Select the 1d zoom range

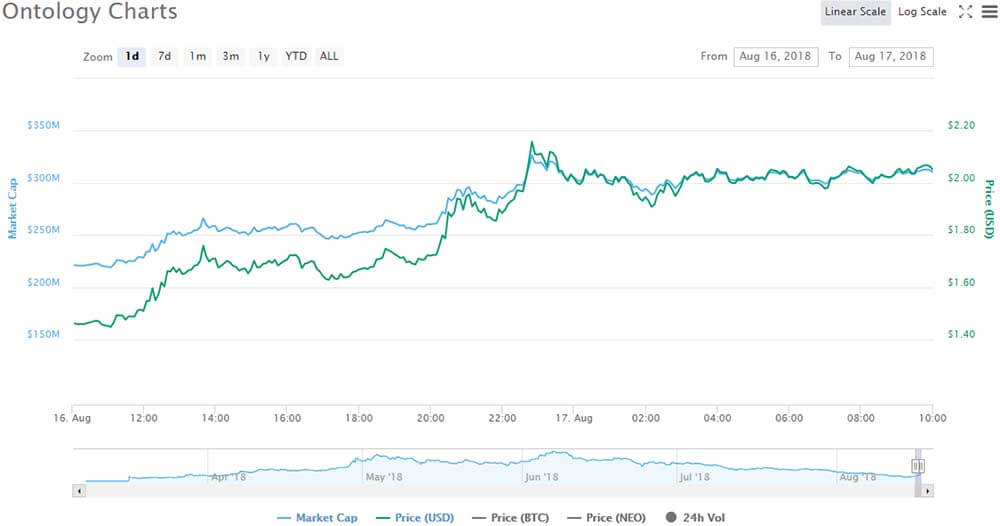pos(132,56)
